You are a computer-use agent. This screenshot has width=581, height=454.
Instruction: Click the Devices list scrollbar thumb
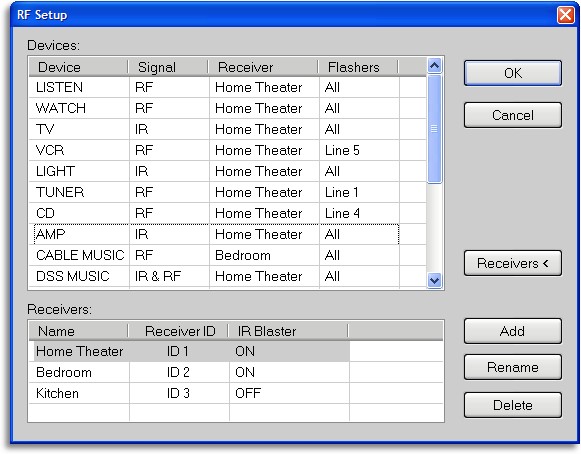(434, 128)
